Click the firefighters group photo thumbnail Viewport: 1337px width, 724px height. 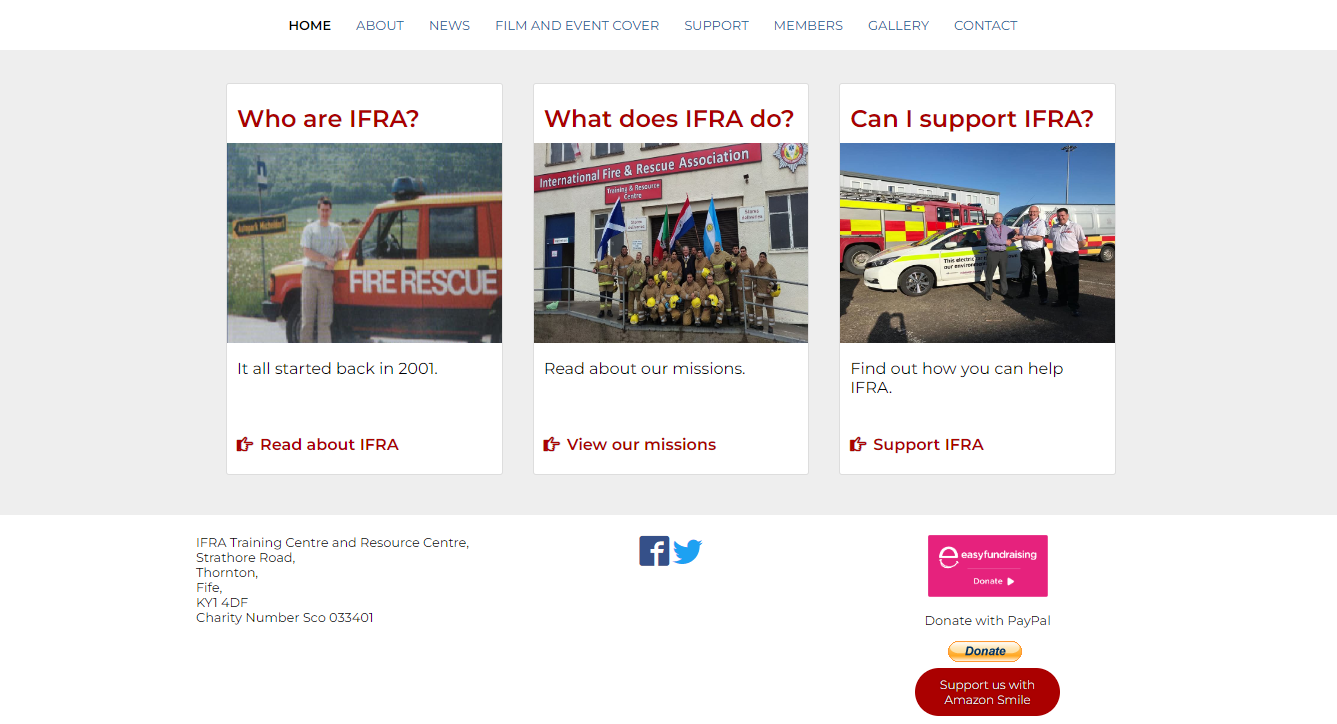(x=671, y=243)
